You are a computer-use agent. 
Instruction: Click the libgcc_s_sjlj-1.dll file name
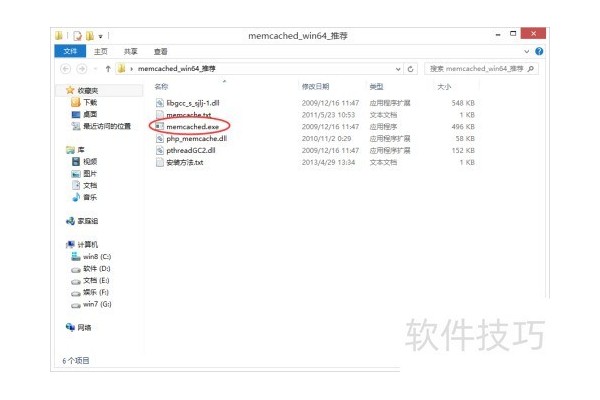point(192,103)
